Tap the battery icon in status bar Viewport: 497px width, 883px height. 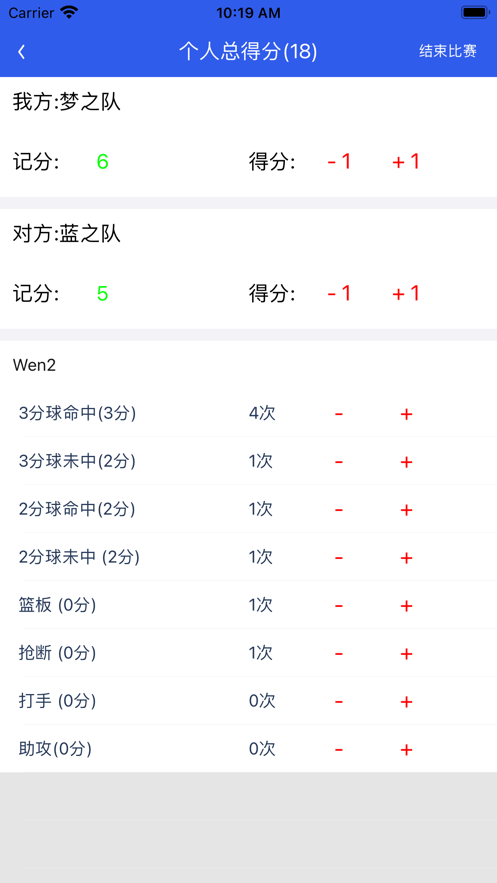point(475,12)
